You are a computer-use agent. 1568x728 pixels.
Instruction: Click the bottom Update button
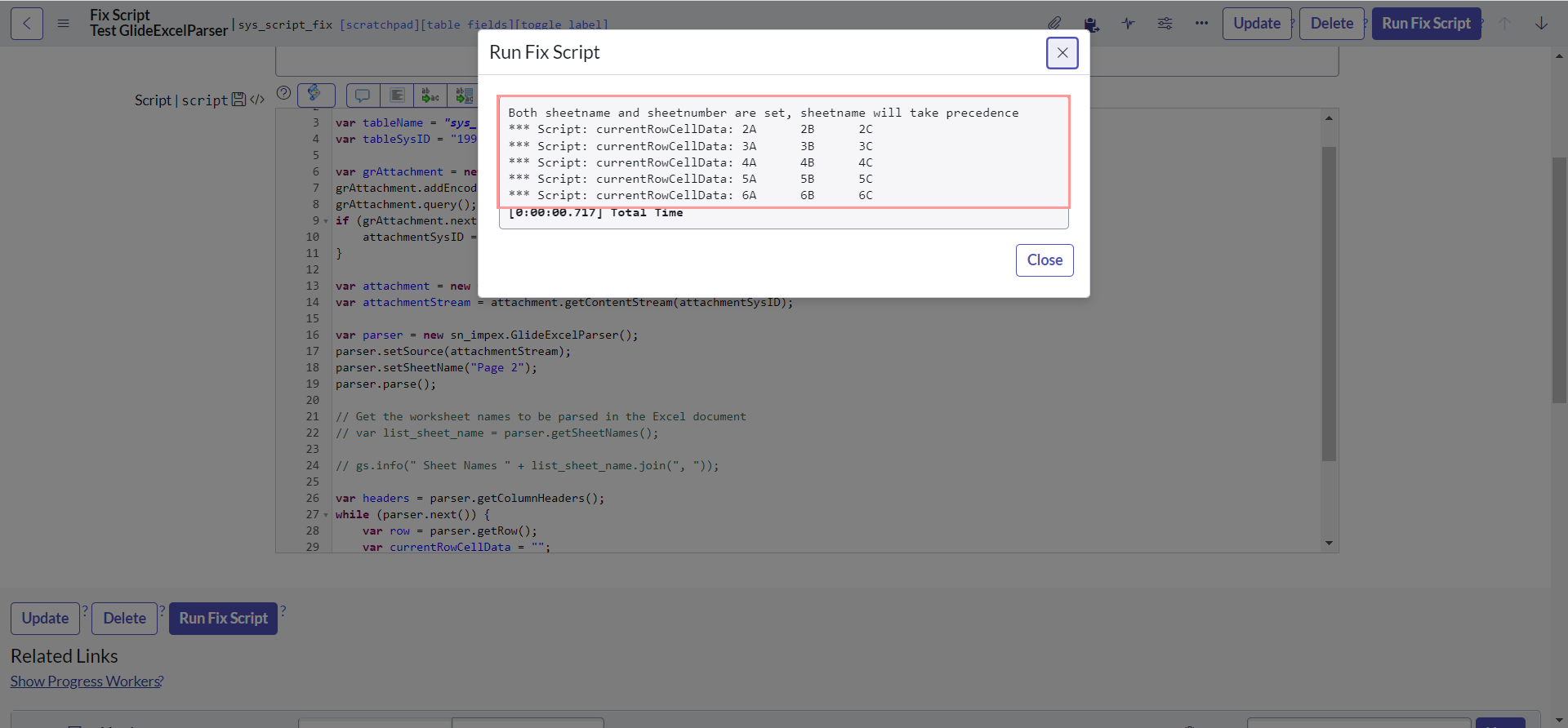click(45, 619)
